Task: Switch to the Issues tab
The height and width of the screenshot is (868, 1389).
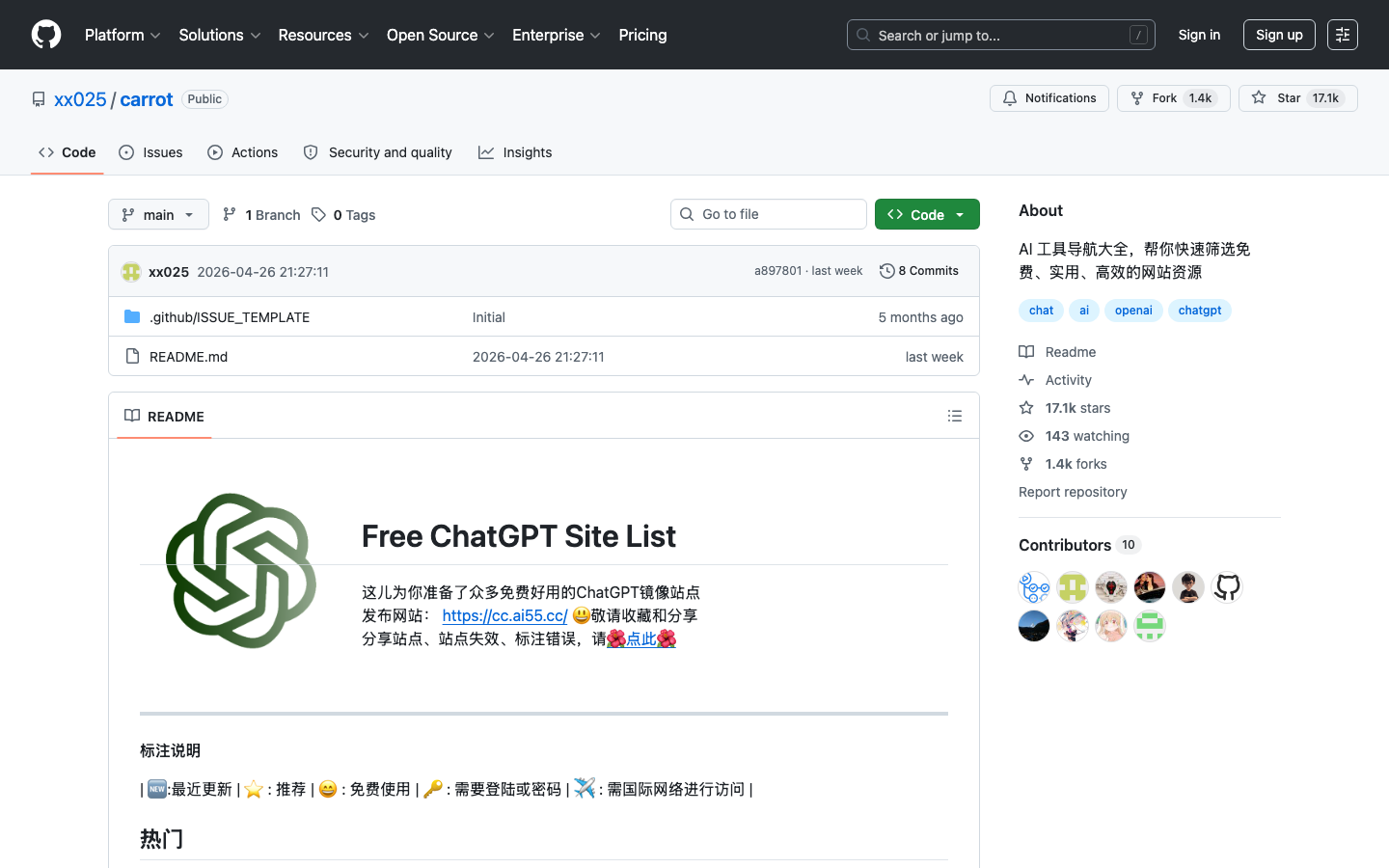Action: (x=150, y=152)
